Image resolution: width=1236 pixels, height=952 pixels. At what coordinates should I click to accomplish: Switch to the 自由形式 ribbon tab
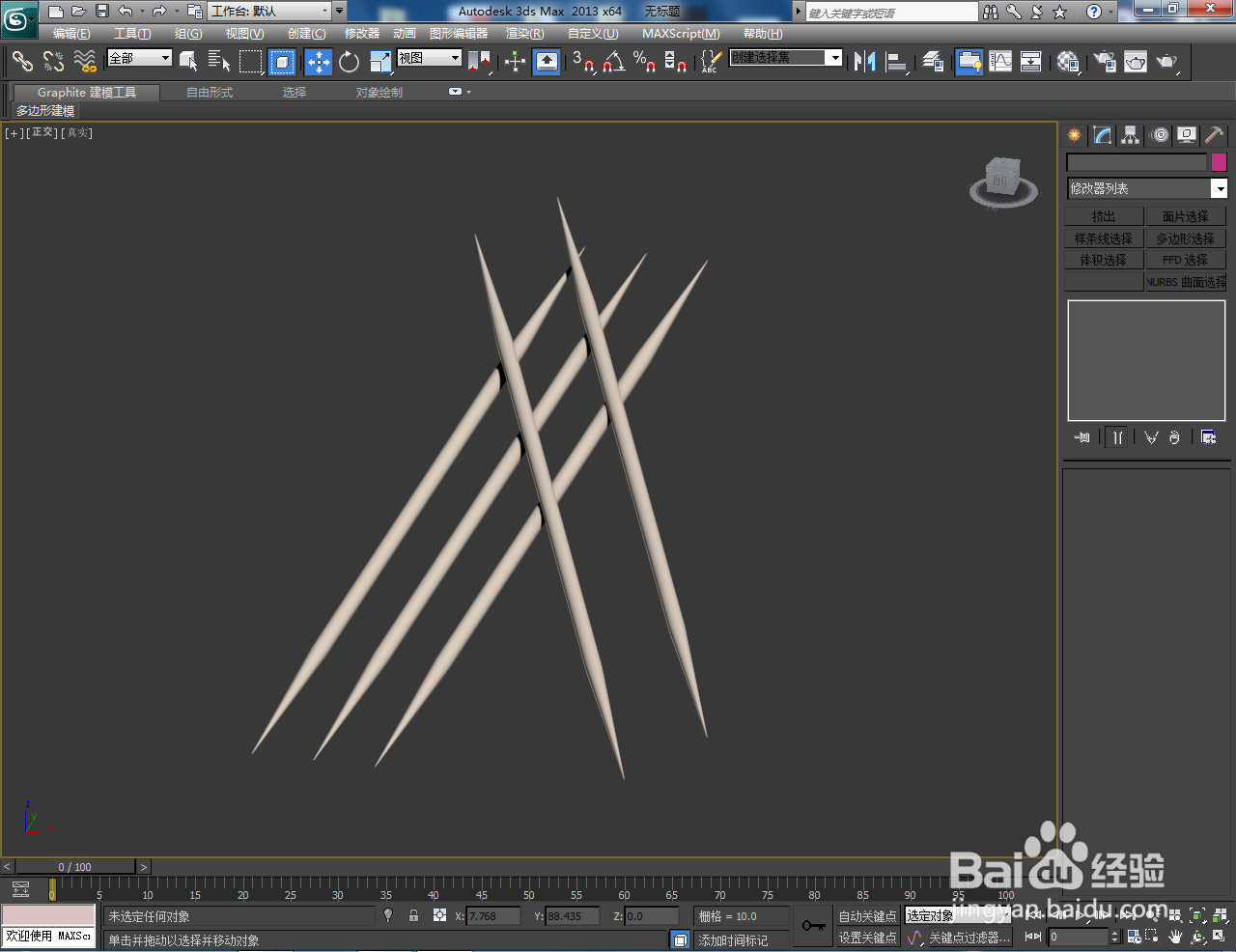coord(209,93)
